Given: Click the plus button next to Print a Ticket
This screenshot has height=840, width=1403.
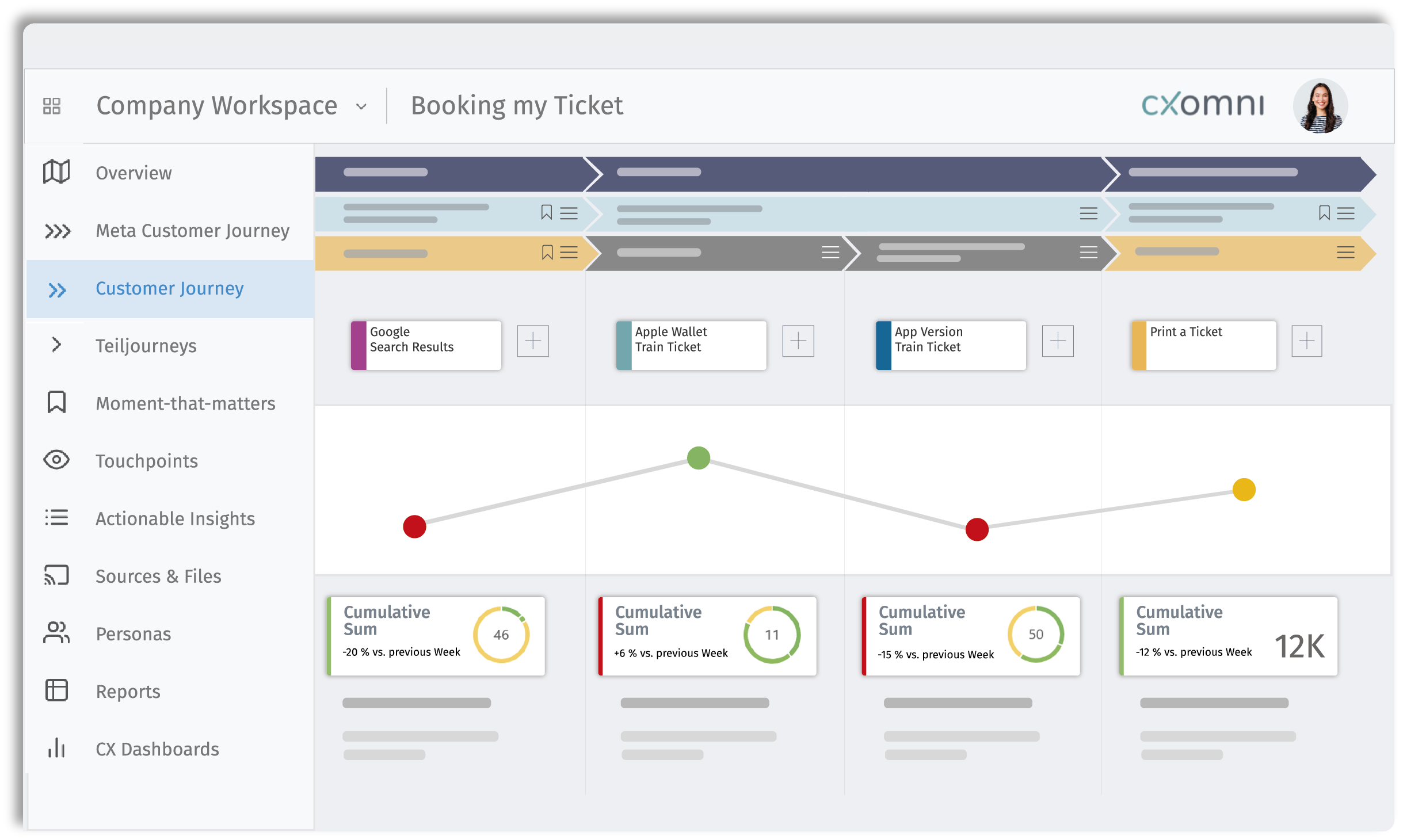Looking at the screenshot, I should pyautogui.click(x=1306, y=341).
